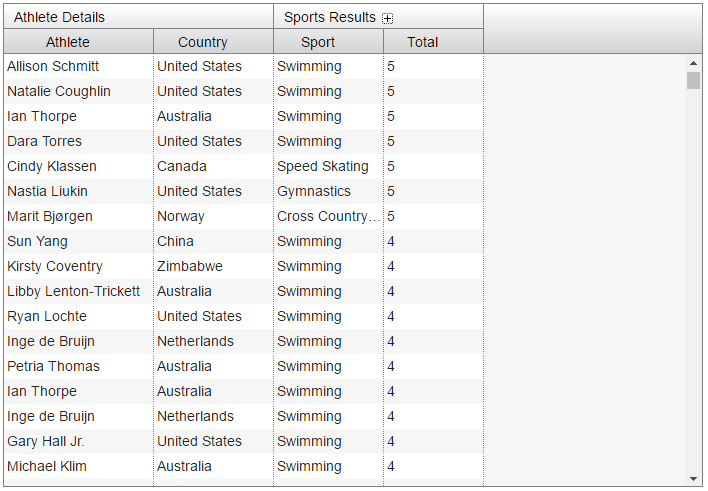
Task: Click the Zimbabwe country cell
Action: coord(214,266)
